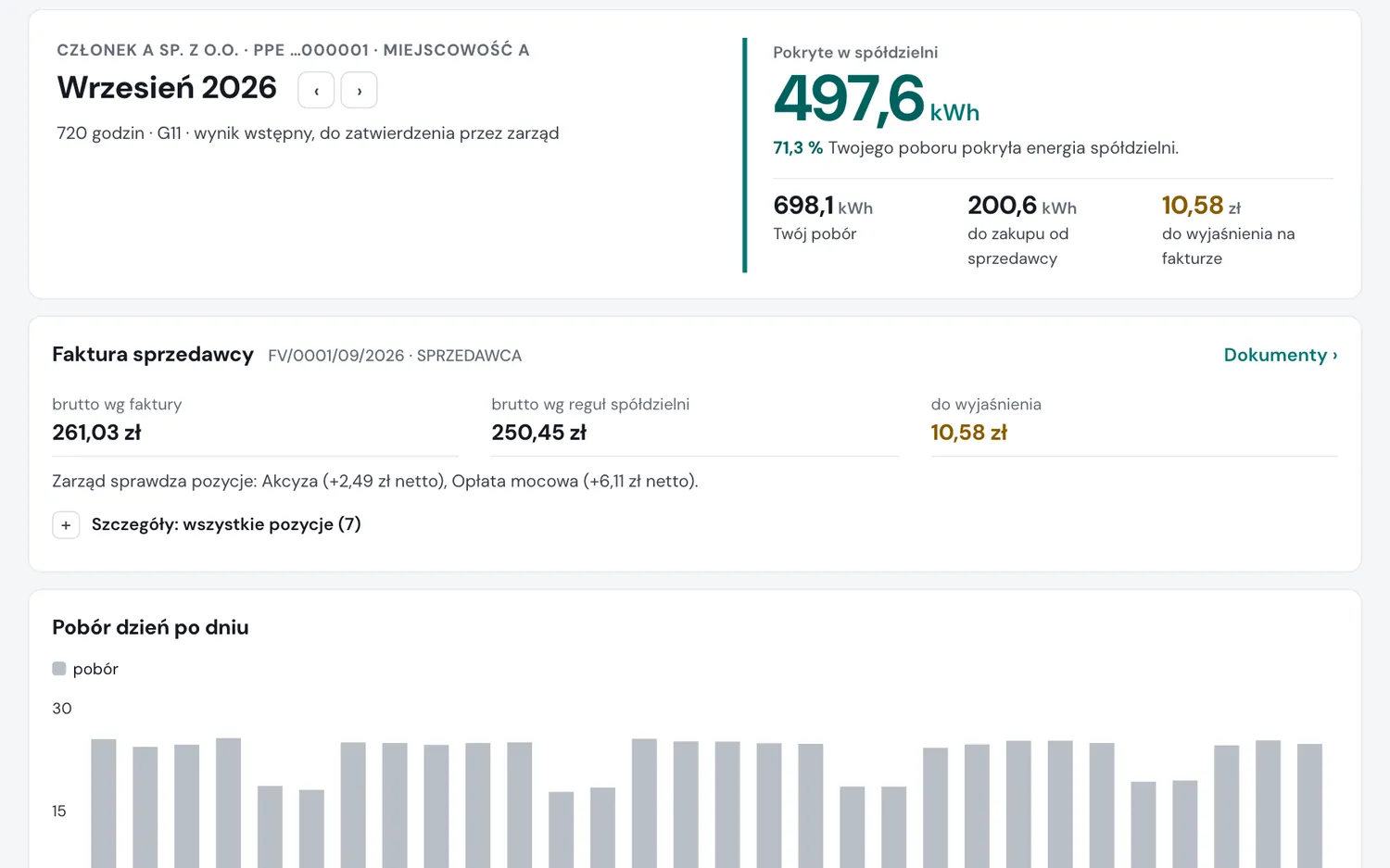1390x868 pixels.
Task: Click the 'pobór' legend label
Action: (x=95, y=669)
